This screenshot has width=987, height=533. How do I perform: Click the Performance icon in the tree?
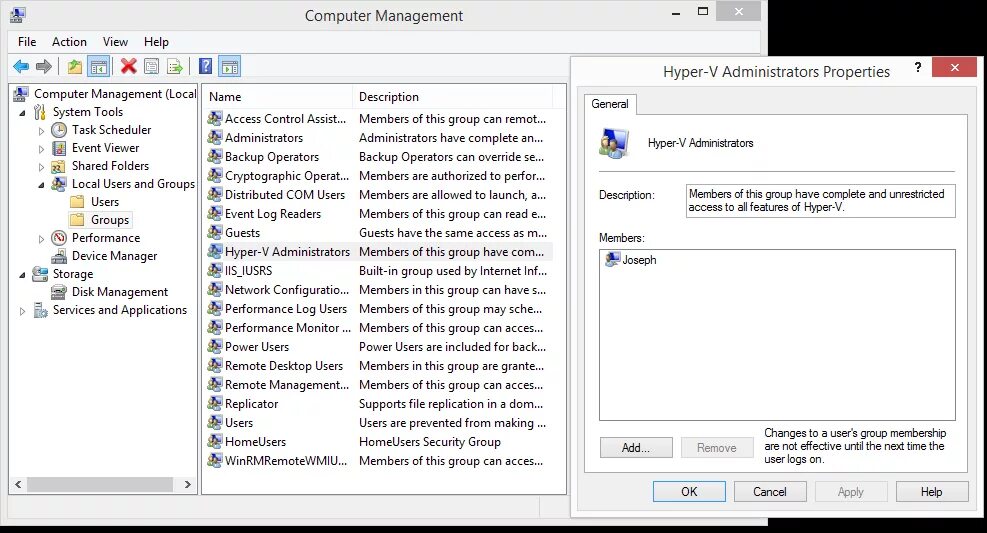point(59,238)
